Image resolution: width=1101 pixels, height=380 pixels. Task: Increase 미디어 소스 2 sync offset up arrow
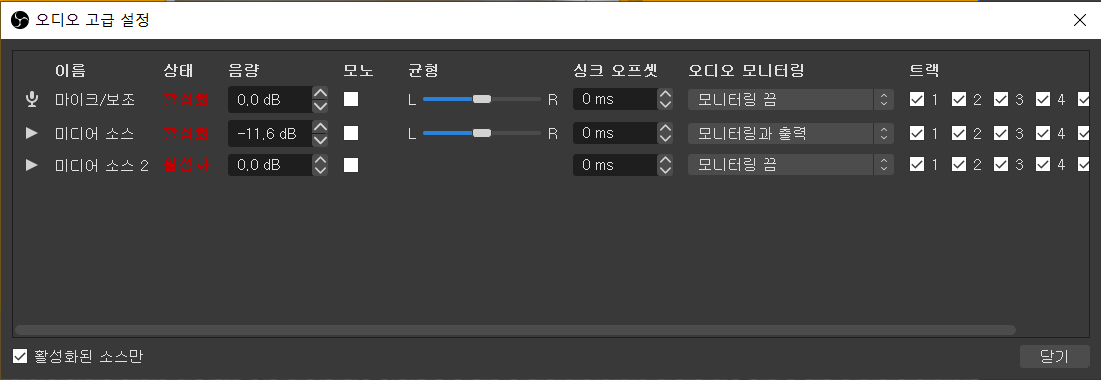point(665,159)
